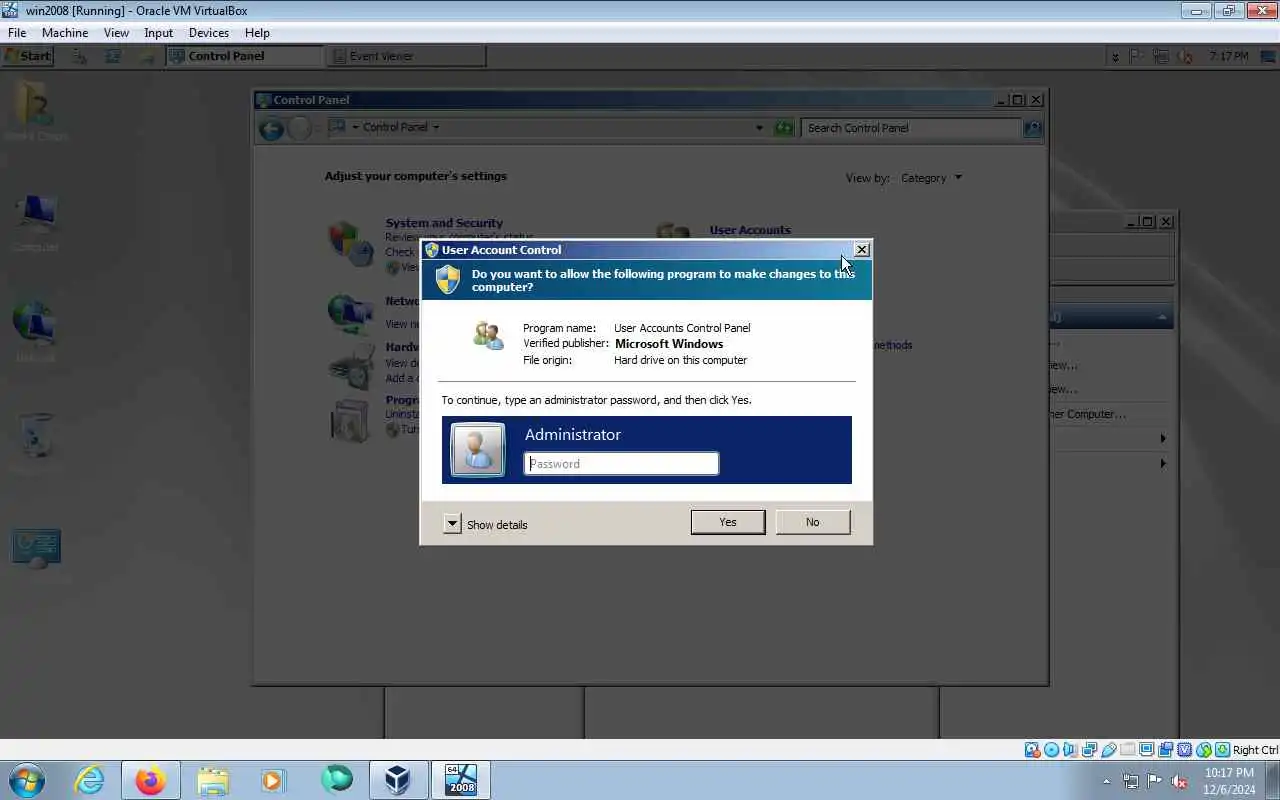Click the Hardware printer icon in Control Panel
Viewport: 1280px width, 800px height.
pos(350,367)
